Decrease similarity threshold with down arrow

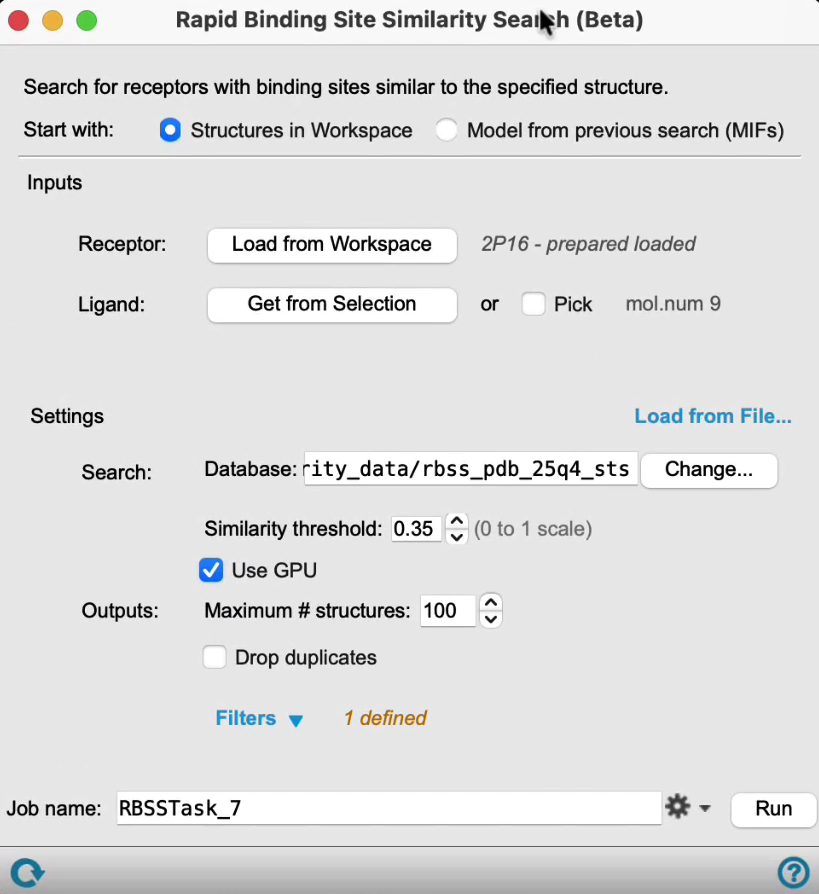click(x=456, y=537)
